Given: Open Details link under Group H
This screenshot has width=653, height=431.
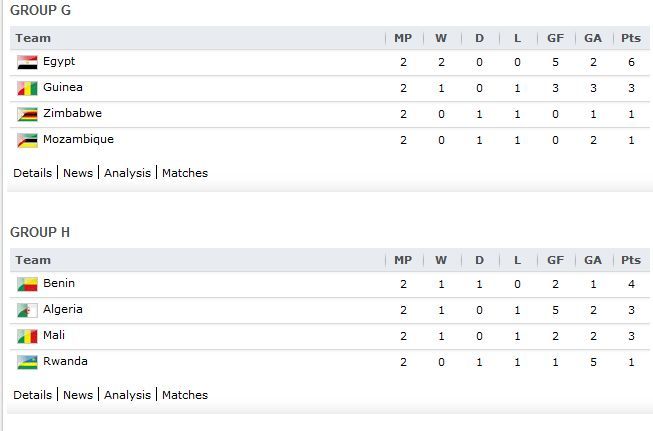Looking at the screenshot, I should [x=32, y=395].
